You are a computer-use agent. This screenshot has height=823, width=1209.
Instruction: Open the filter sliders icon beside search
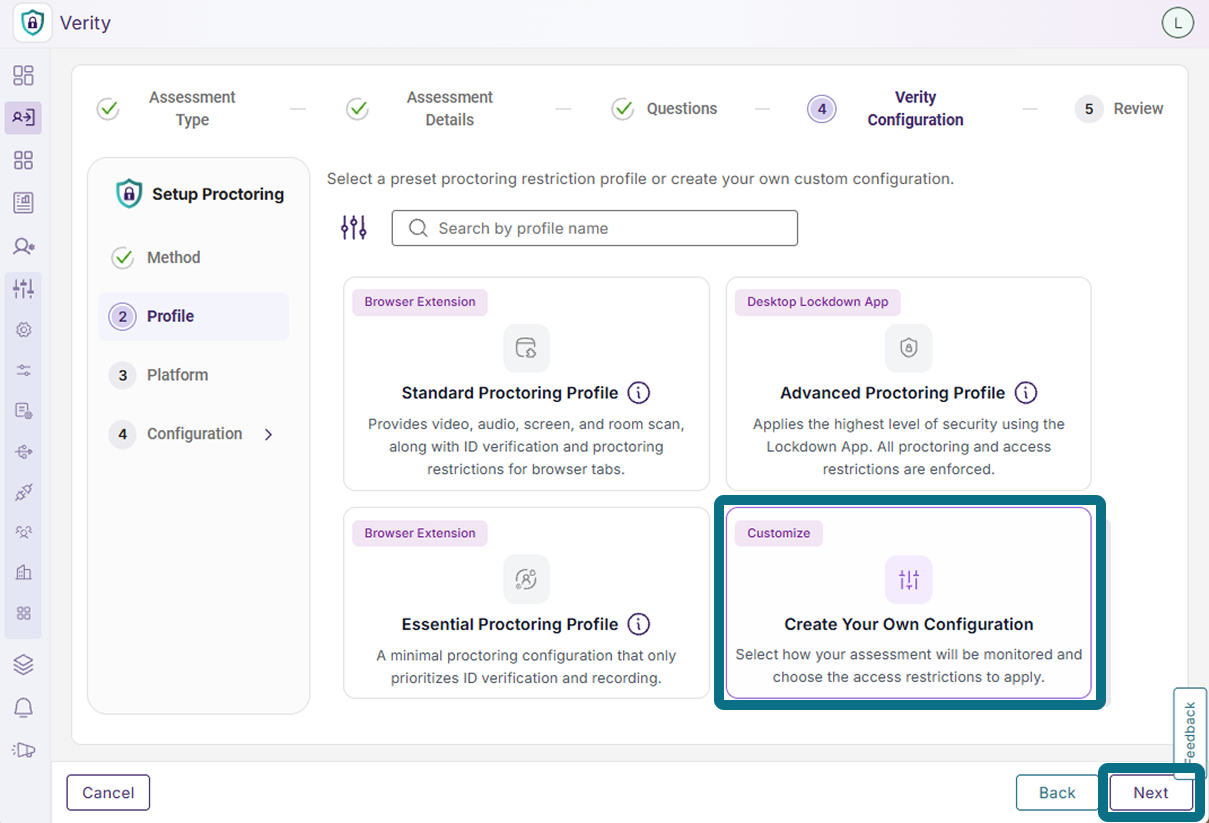[x=354, y=228]
